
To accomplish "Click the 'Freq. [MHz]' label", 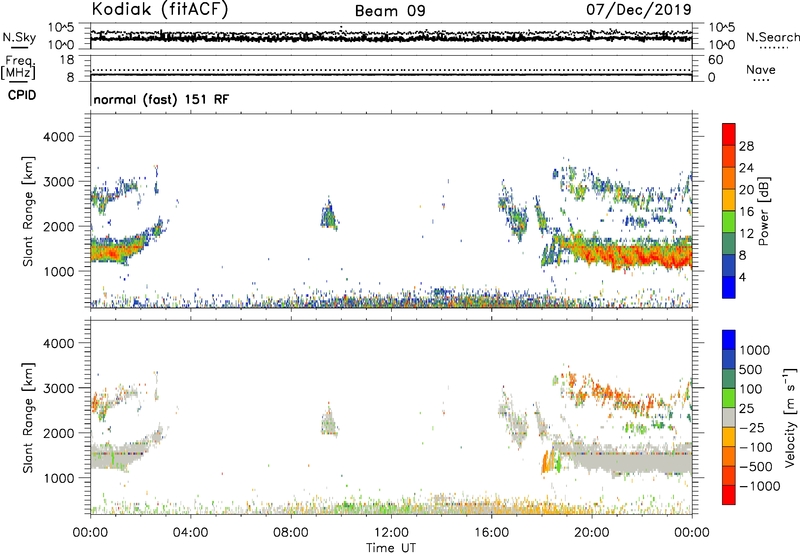I will click(18, 68).
